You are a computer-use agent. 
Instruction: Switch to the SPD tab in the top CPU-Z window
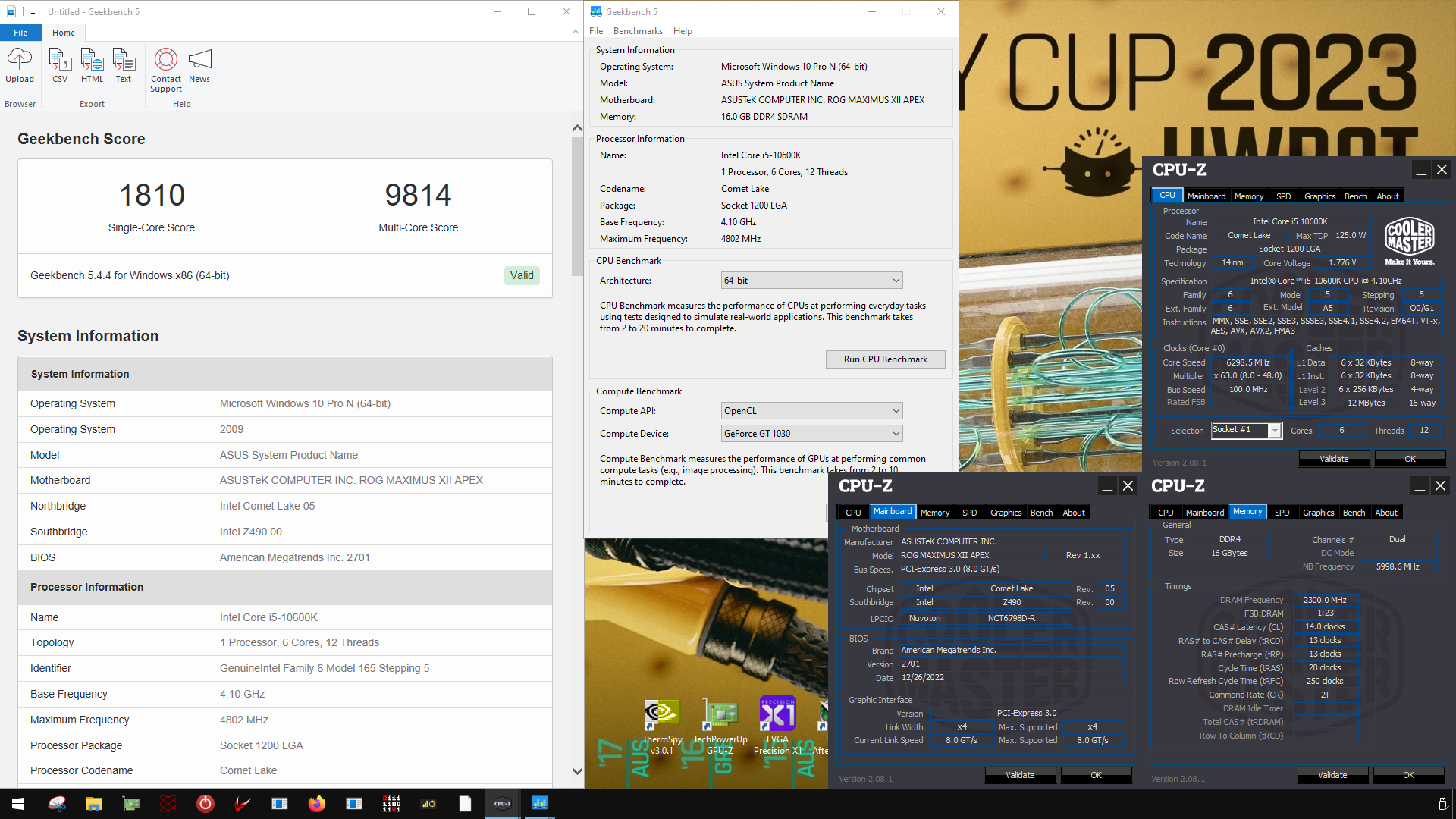click(x=1283, y=196)
